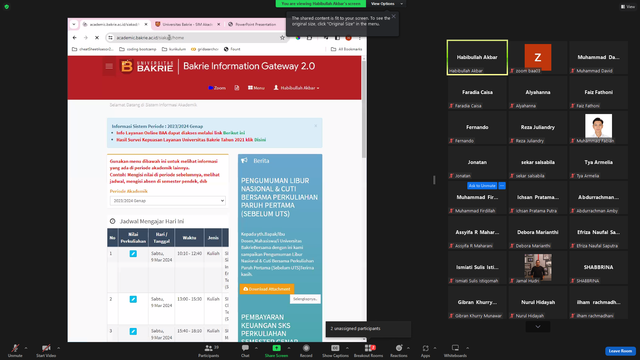Open the kurikulum bookmark folder
Image resolution: width=640 pixels, height=360 pixels.
tap(174, 49)
